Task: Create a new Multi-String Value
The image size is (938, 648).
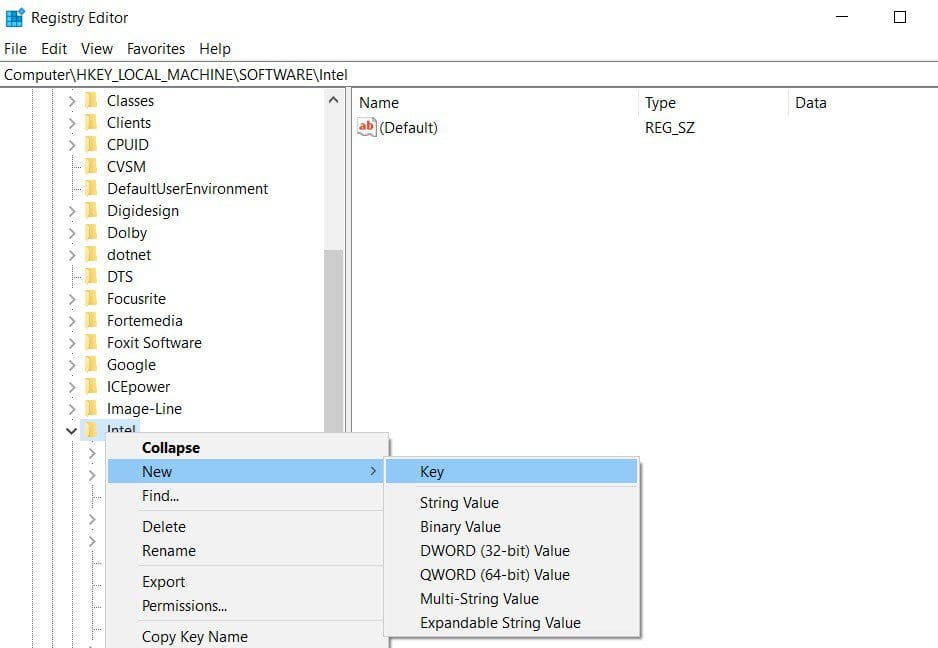Action: click(511, 598)
